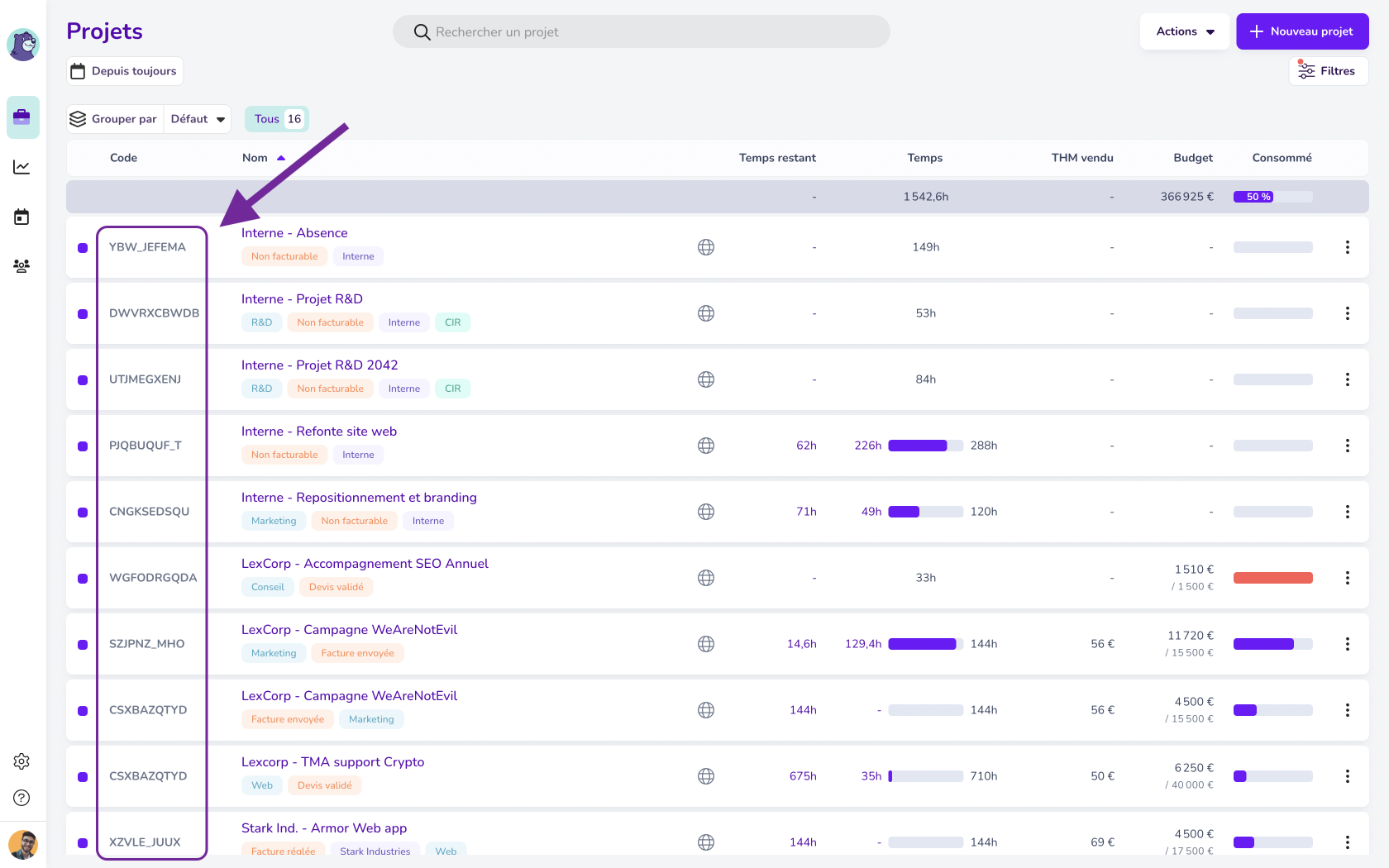Click globe icon for Repositionnement et branding
The width and height of the screenshot is (1389, 868).
point(706,512)
